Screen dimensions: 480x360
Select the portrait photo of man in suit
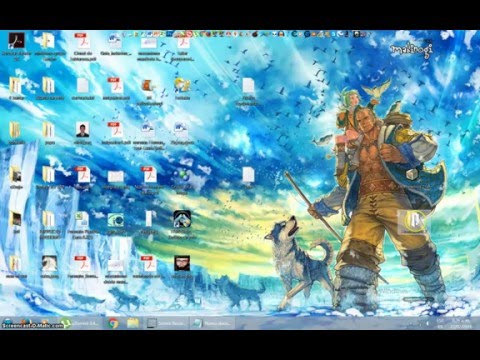click(82, 130)
